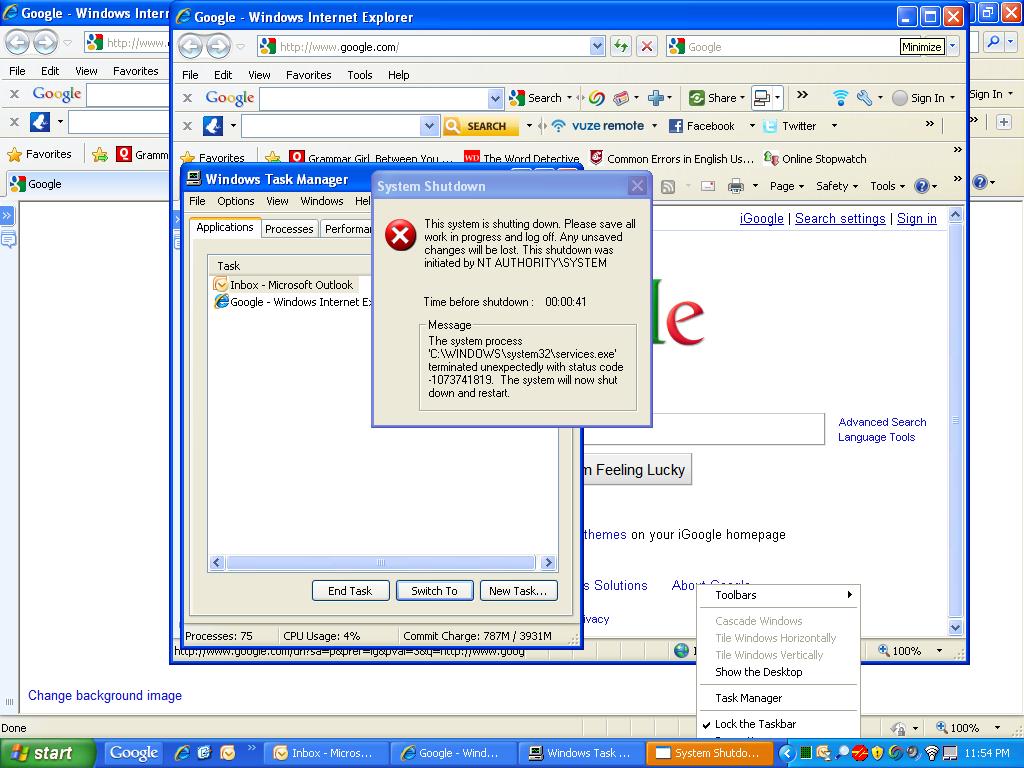This screenshot has width=1024, height=768.
Task: Open the Page dropdown menu
Action: pos(786,186)
